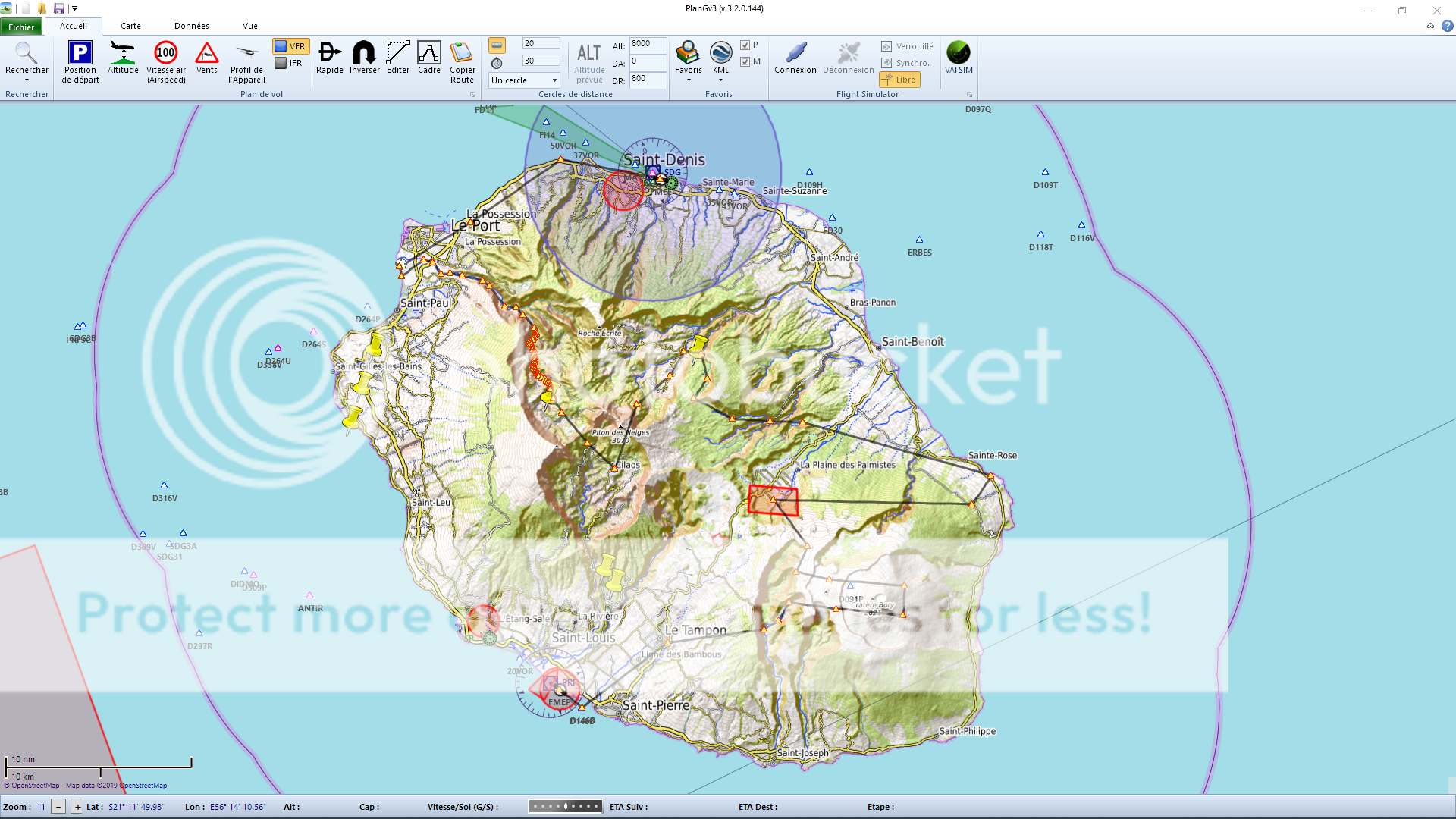This screenshot has width=1456, height=819.
Task: Open the VATSIM radar icon
Action: (959, 53)
